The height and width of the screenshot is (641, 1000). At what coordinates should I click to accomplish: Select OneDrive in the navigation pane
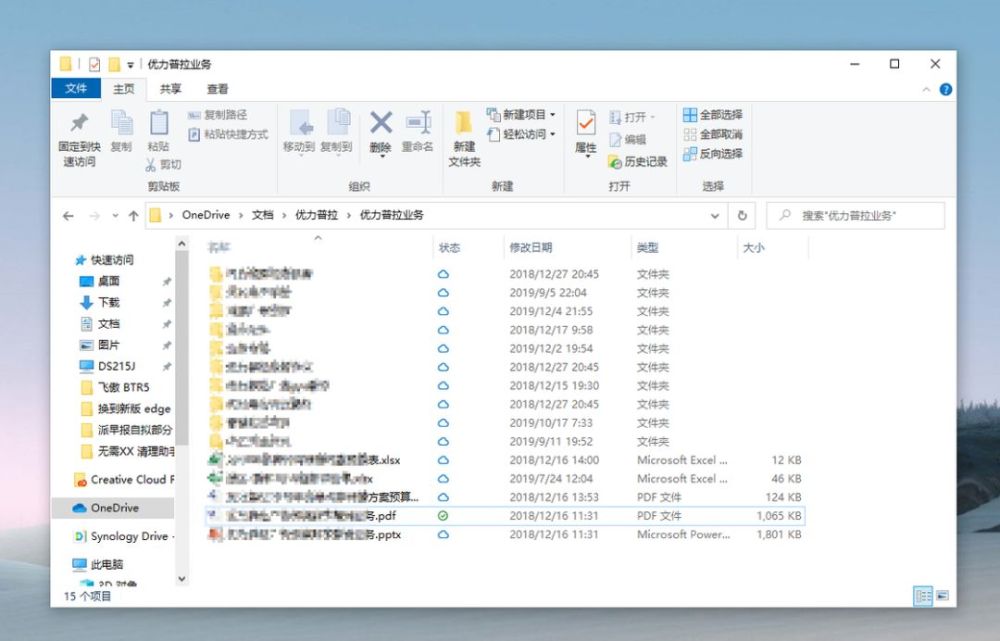[x=113, y=508]
